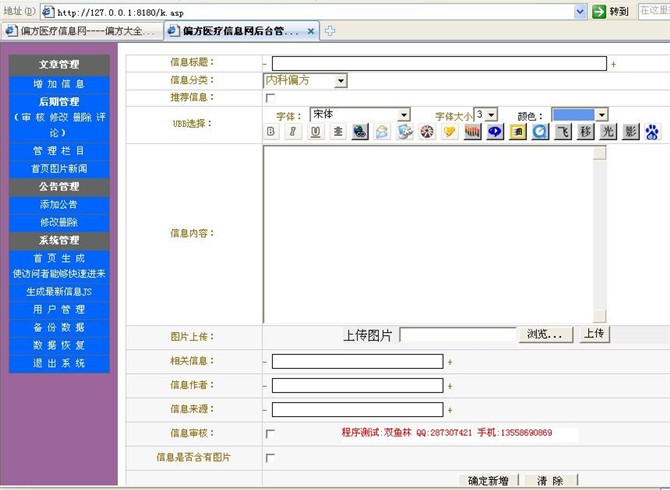
Task: Click inside the 信息内容 text area
Action: coord(428,234)
